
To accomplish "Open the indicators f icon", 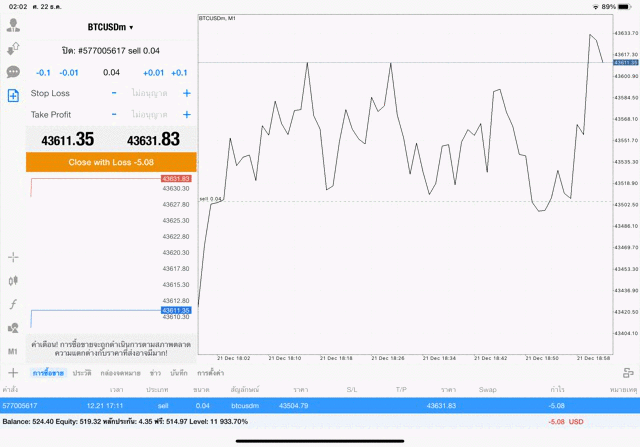I will tap(13, 304).
